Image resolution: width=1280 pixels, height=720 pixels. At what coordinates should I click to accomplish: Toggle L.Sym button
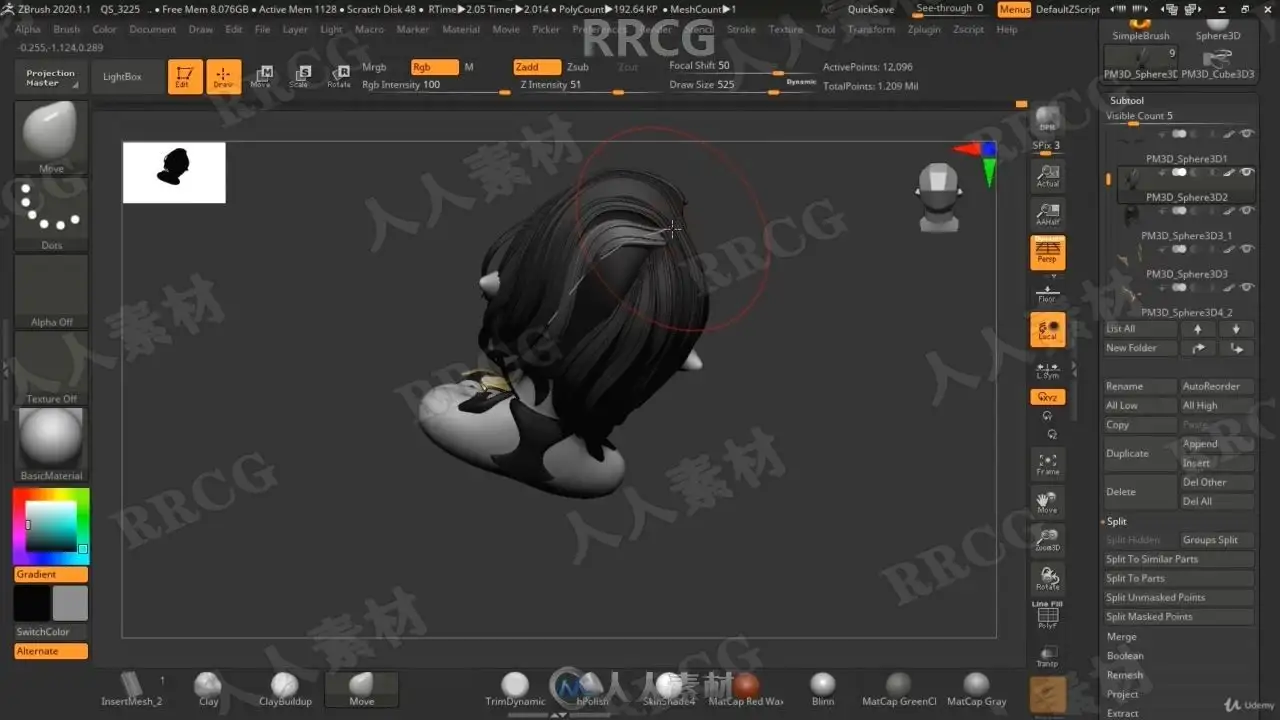(1047, 369)
